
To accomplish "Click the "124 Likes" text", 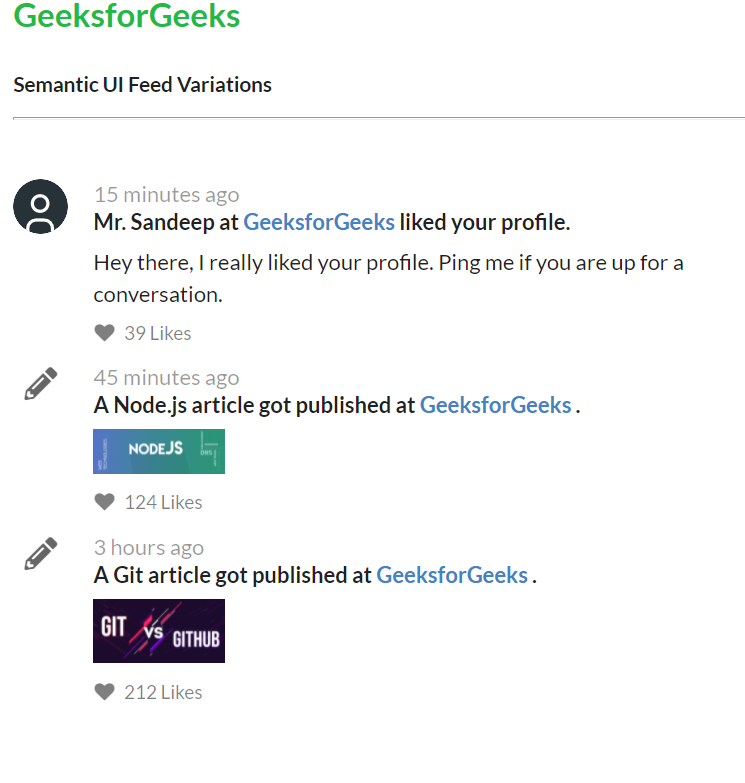I will (163, 502).
